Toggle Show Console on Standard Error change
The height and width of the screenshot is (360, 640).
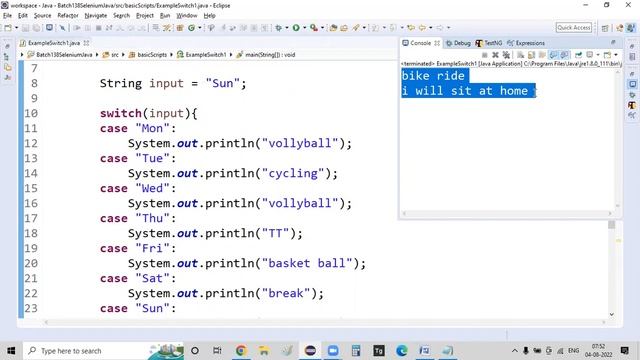click(x=564, y=55)
